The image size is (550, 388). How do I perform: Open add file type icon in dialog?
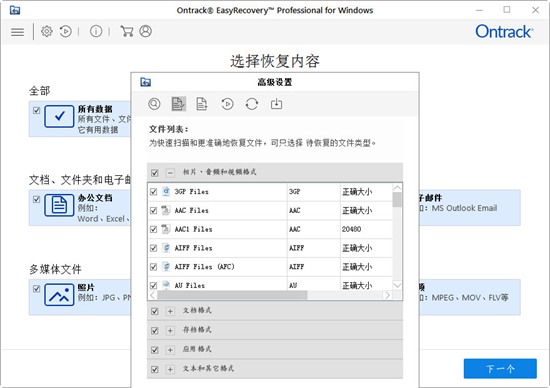coord(202,104)
